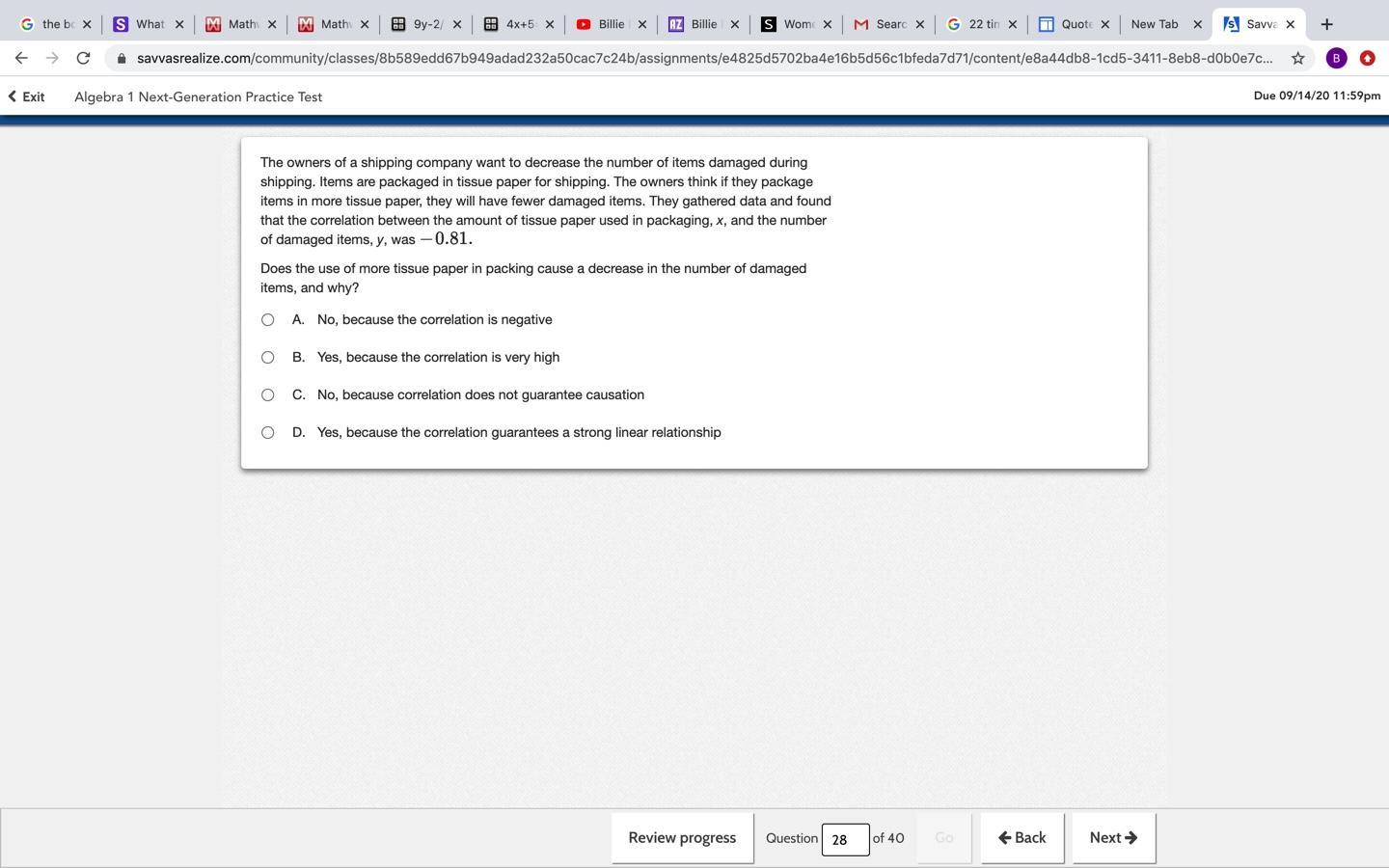
Task: Close the New Tab tab
Action: pyautogui.click(x=1197, y=24)
